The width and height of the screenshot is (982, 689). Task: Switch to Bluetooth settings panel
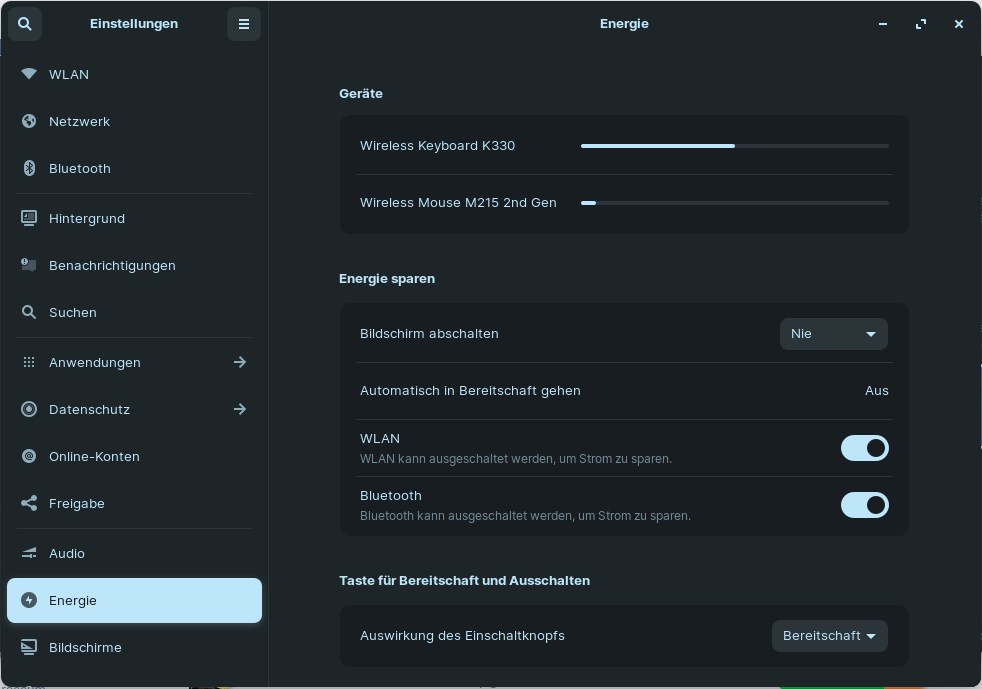click(134, 168)
